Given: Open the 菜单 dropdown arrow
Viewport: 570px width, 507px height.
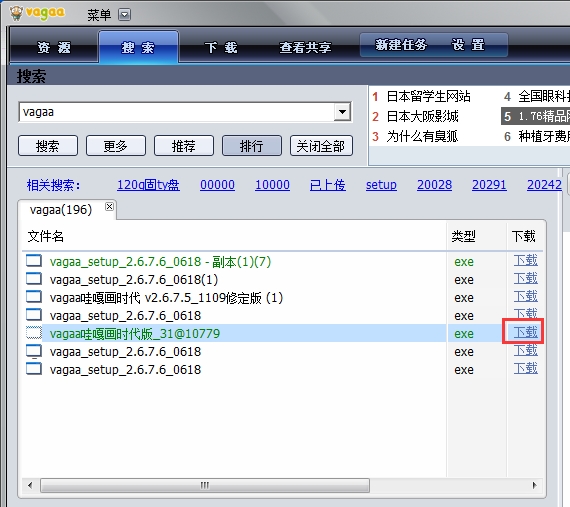Looking at the screenshot, I should 124,15.
